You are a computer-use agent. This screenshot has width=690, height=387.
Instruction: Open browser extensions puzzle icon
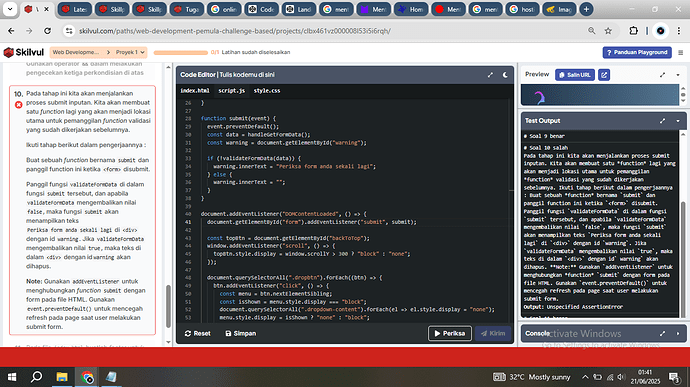click(633, 31)
